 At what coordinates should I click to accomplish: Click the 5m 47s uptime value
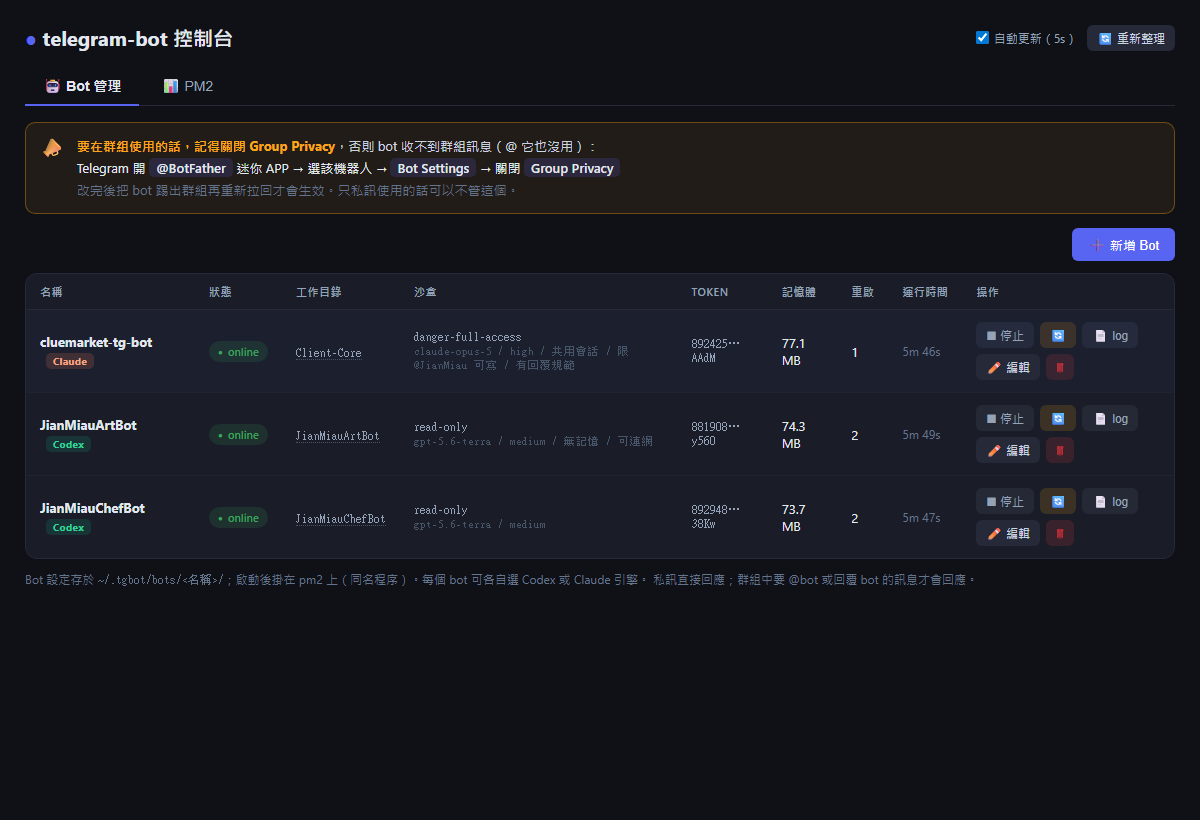[921, 518]
